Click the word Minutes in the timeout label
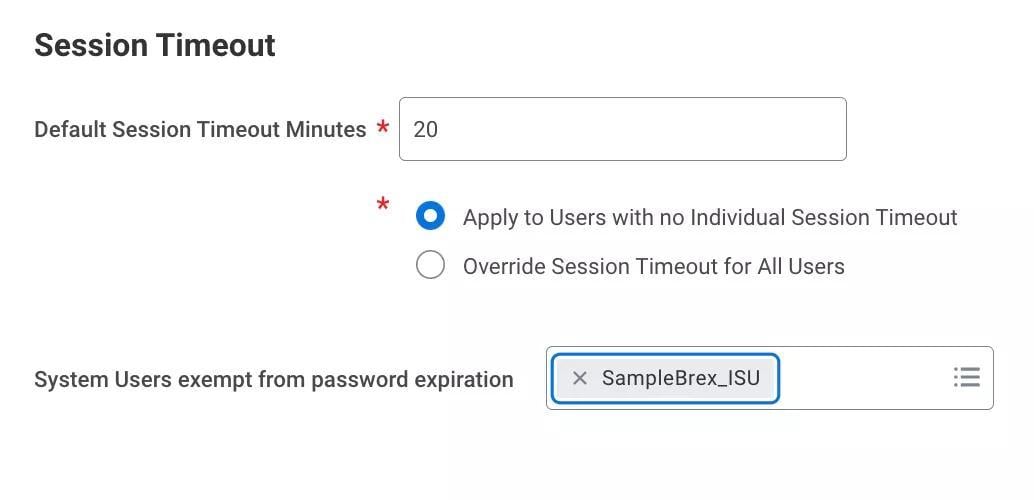This screenshot has width=1034, height=500. tap(326, 129)
